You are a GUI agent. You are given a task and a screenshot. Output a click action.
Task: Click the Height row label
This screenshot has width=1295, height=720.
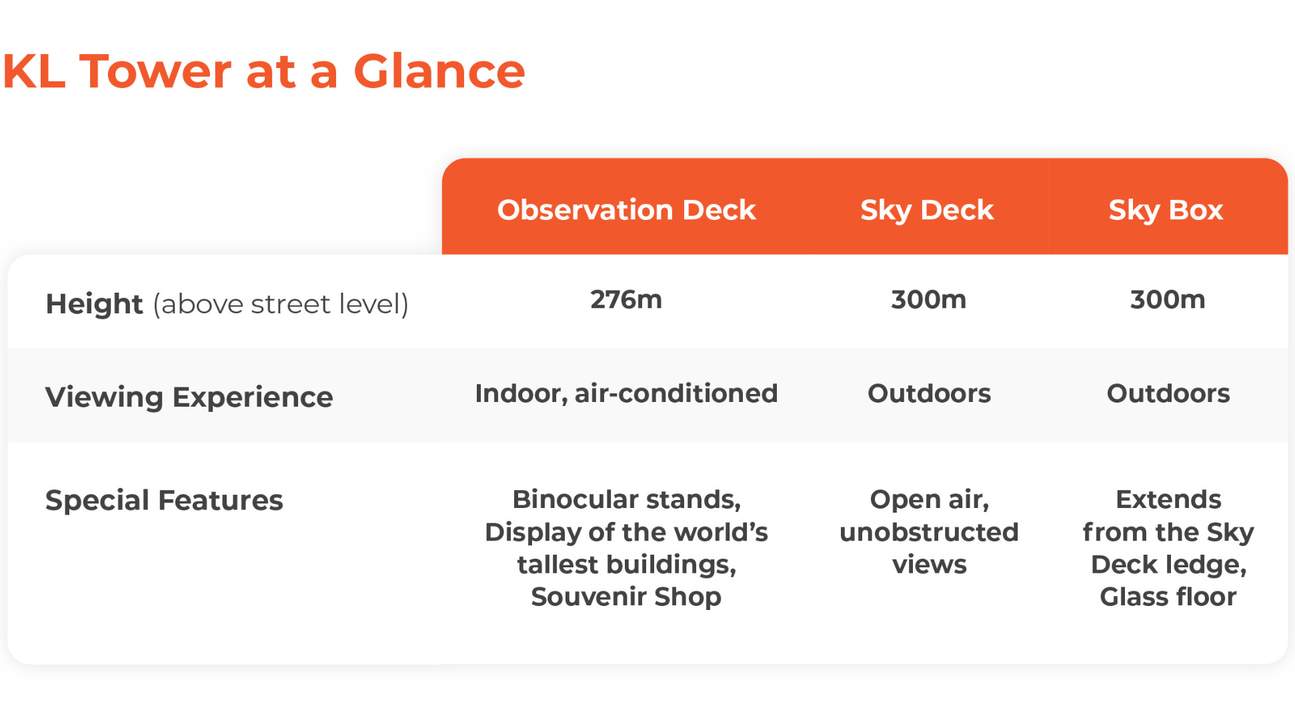pyautogui.click(x=94, y=303)
